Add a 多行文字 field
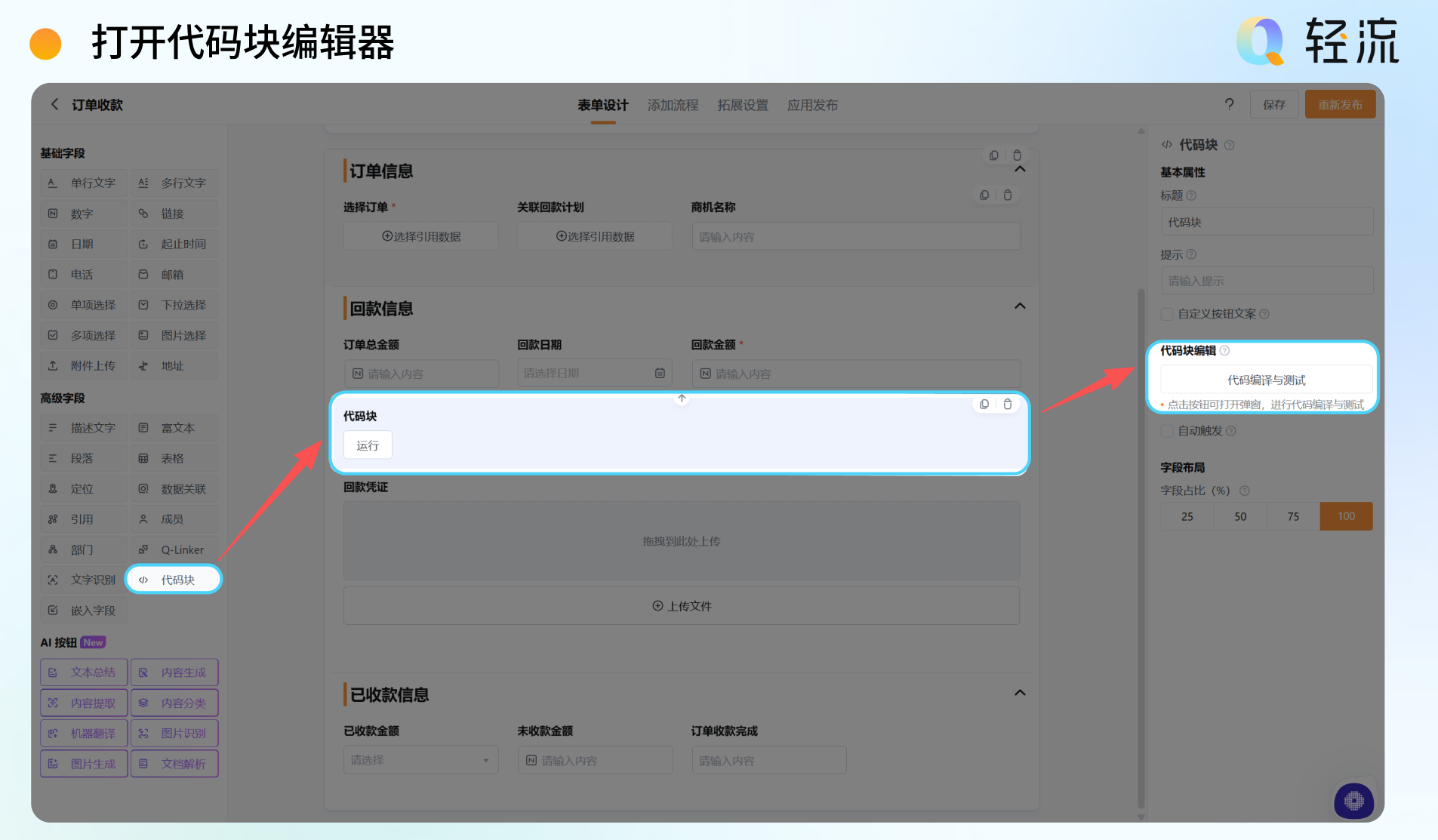 pos(174,183)
